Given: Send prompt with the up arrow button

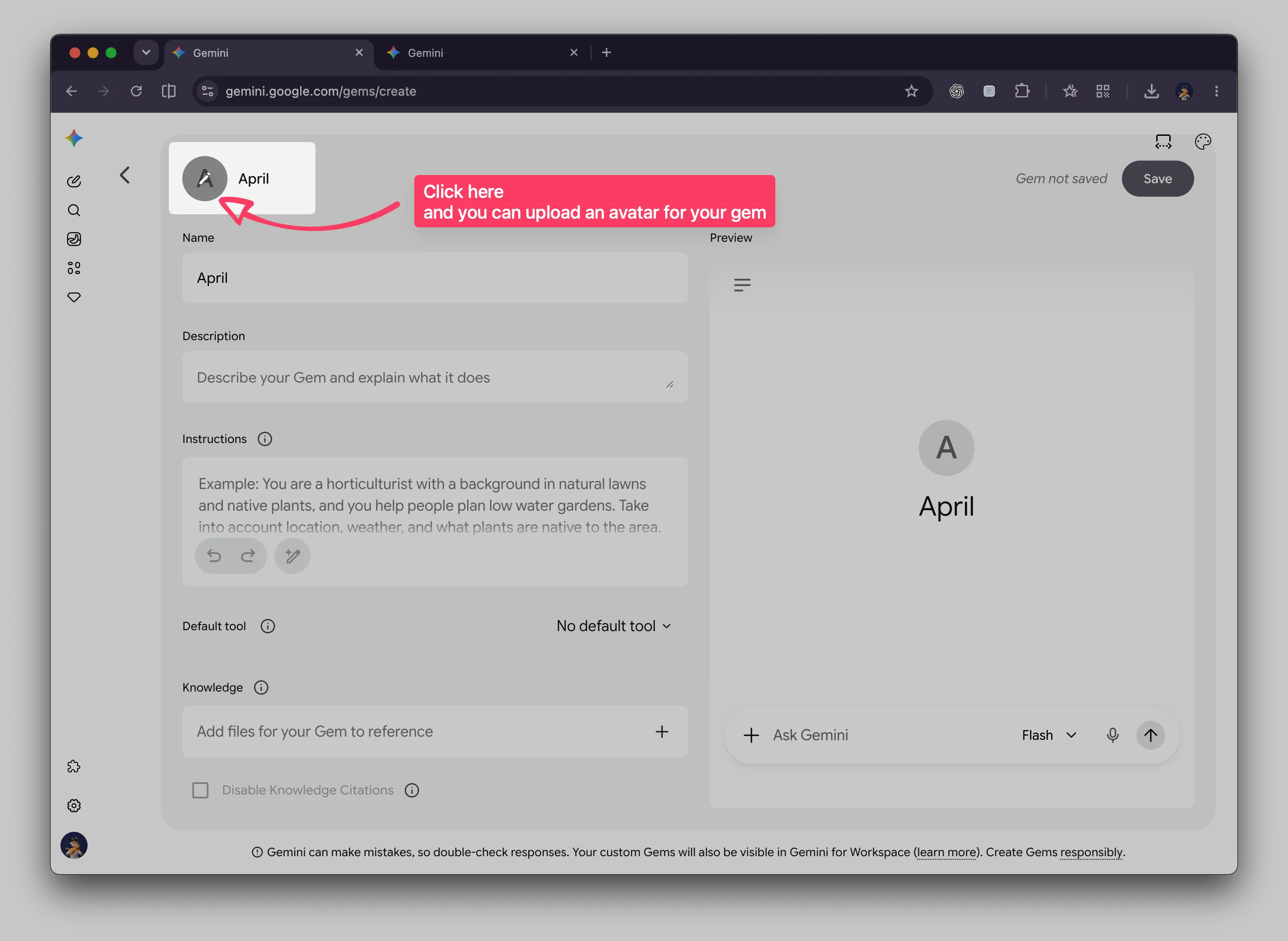Looking at the screenshot, I should coord(1151,735).
